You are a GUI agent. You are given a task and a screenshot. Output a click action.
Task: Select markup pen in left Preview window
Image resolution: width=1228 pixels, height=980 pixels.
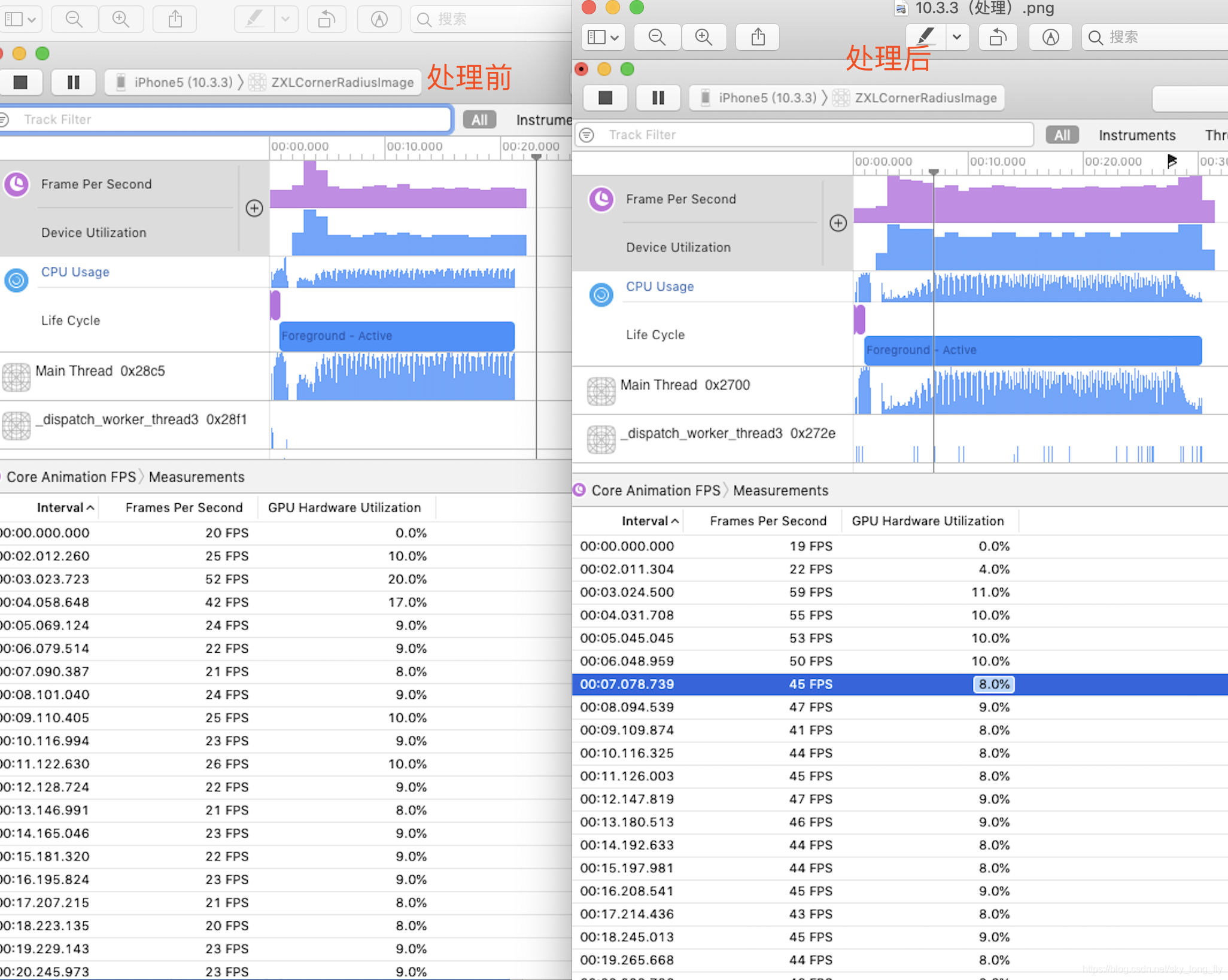[x=254, y=19]
